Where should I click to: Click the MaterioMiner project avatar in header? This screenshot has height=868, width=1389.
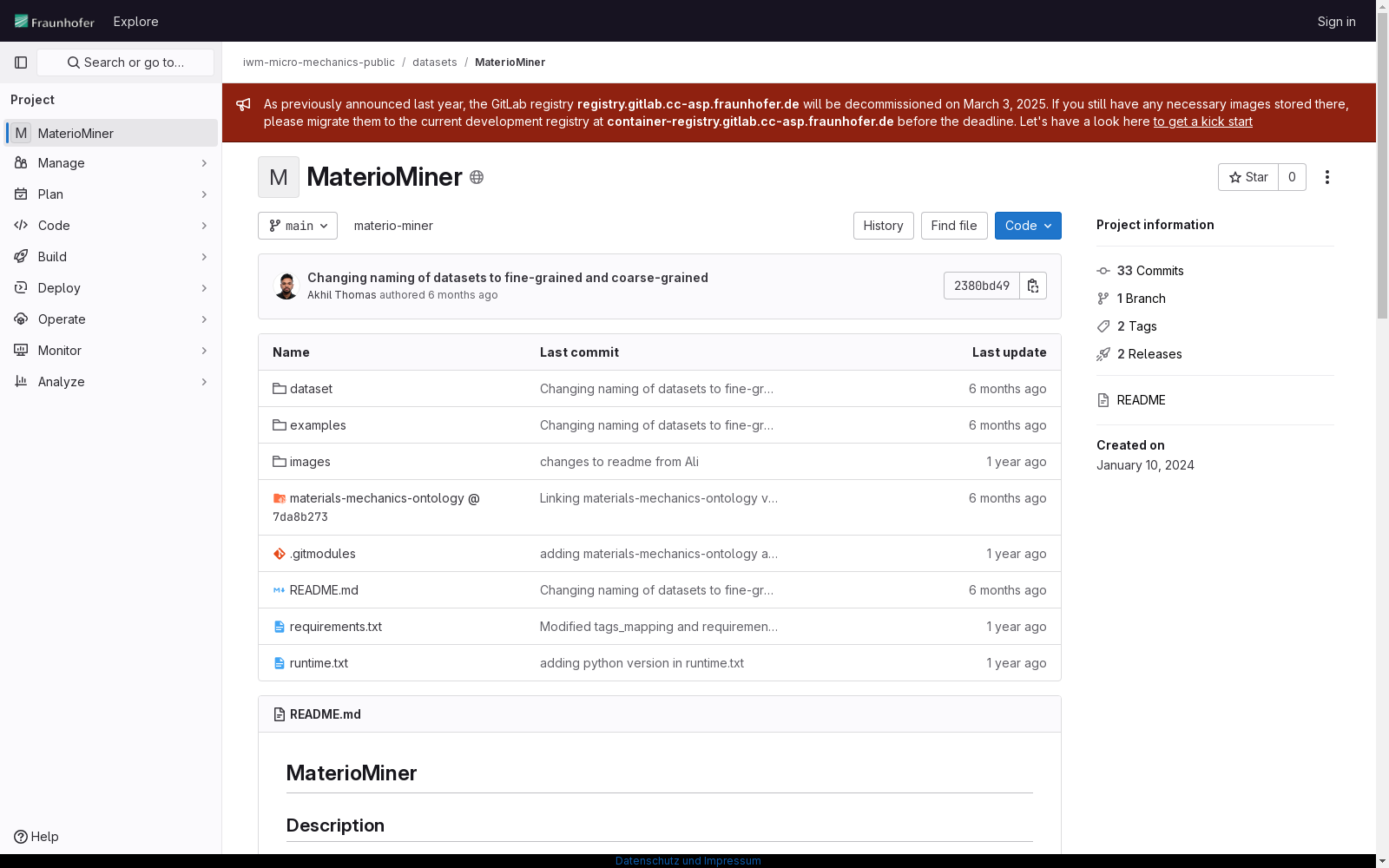coord(279,177)
